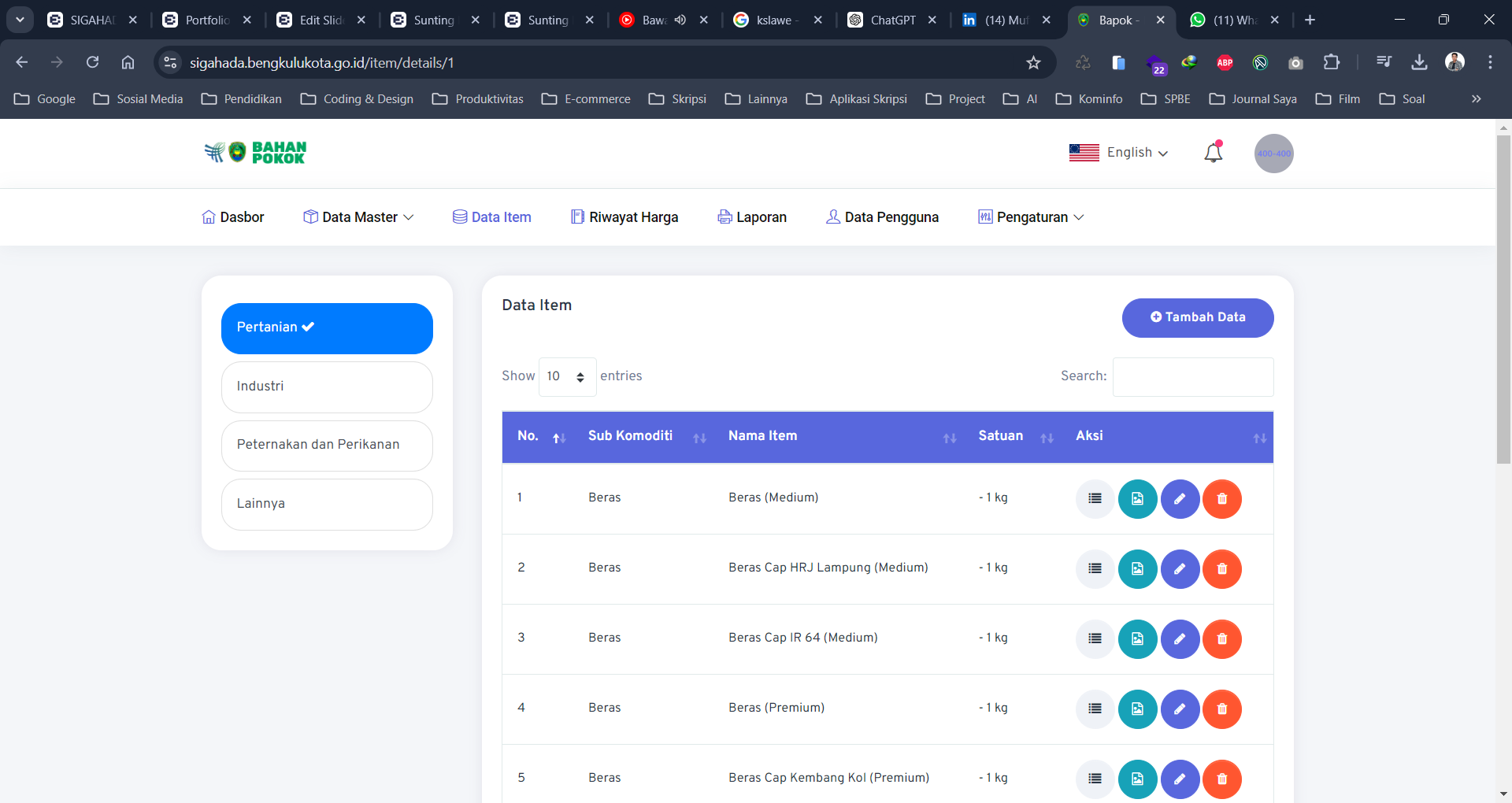Edit the Beras (Premium) item
The image size is (1512, 803).
coord(1180,709)
